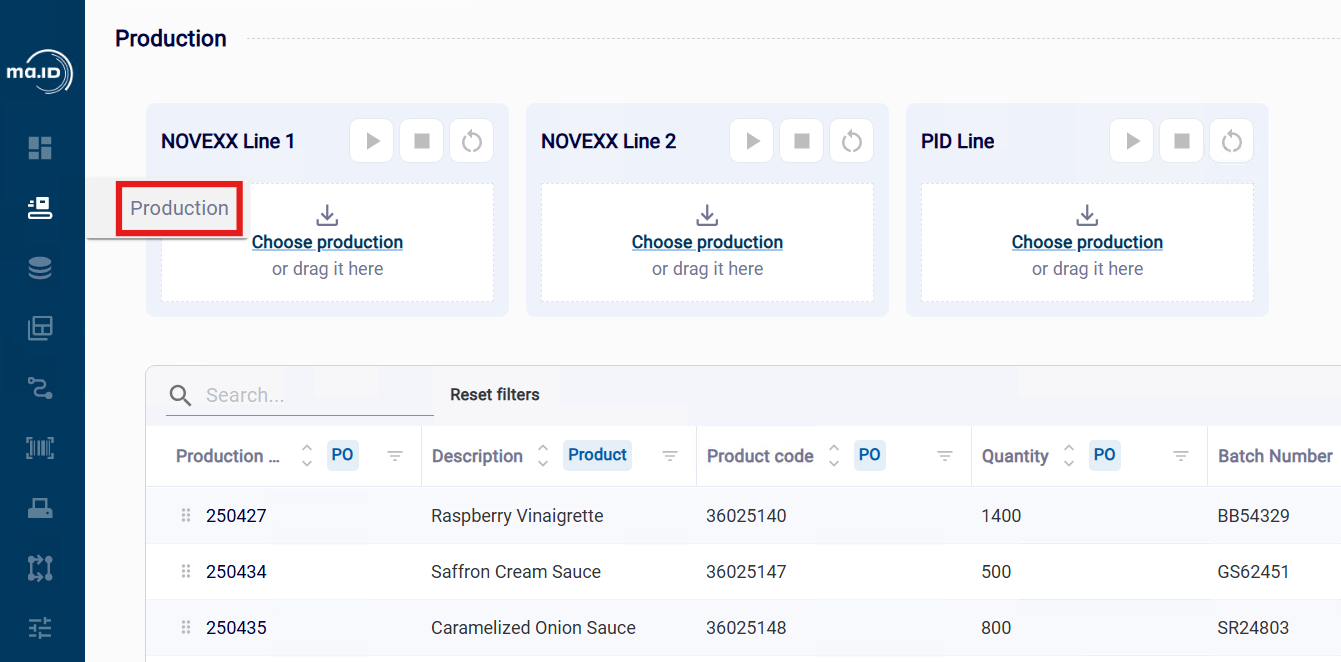Click product code 36025140
This screenshot has width=1341, height=662.
point(746,516)
